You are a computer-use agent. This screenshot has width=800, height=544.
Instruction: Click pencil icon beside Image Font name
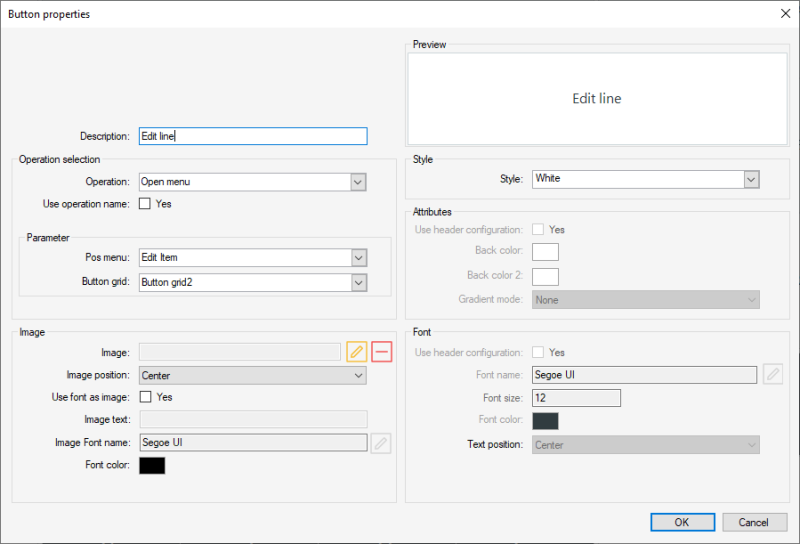381,443
